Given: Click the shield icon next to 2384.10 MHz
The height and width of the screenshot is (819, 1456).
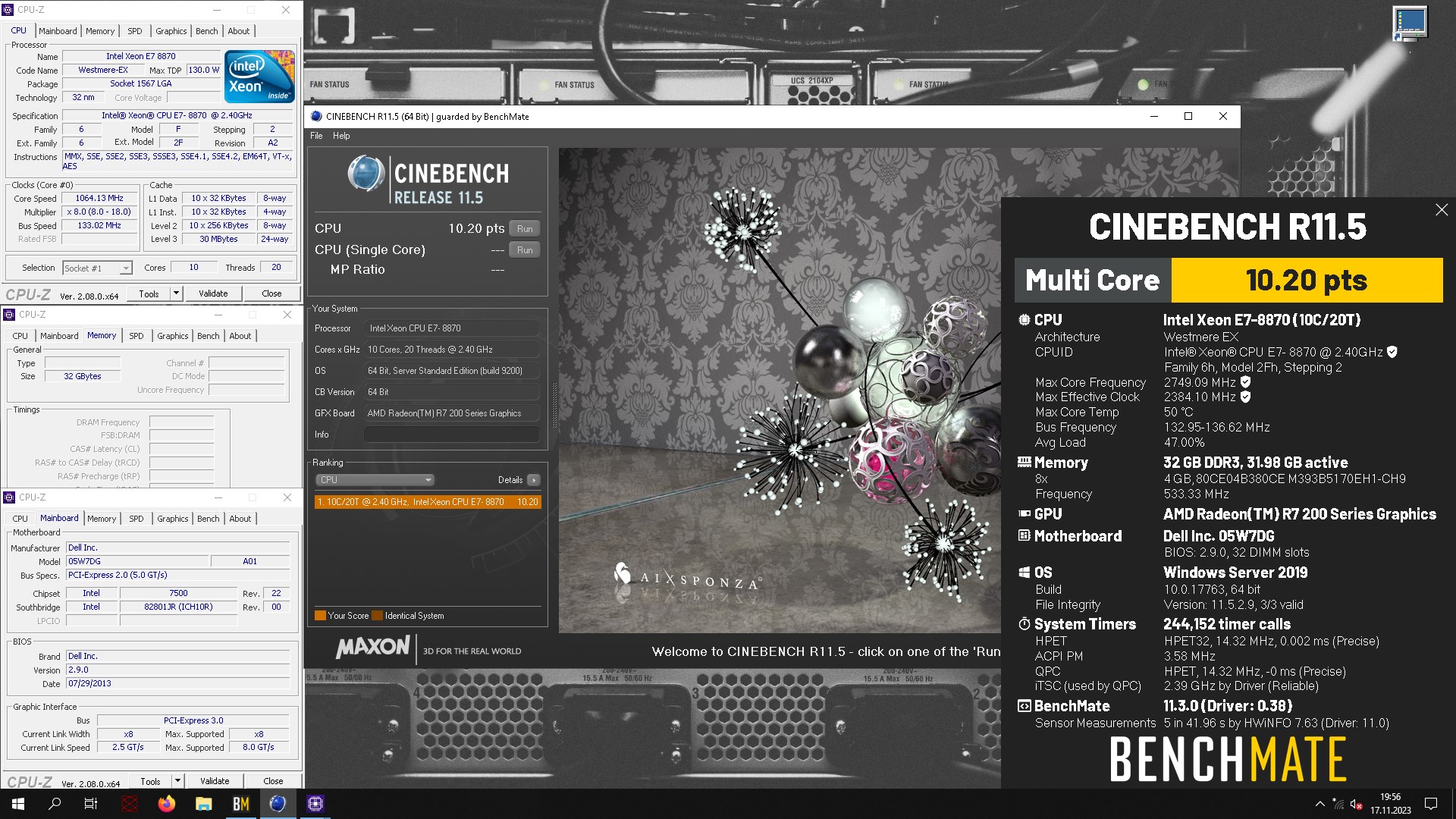Looking at the screenshot, I should 1245,397.
